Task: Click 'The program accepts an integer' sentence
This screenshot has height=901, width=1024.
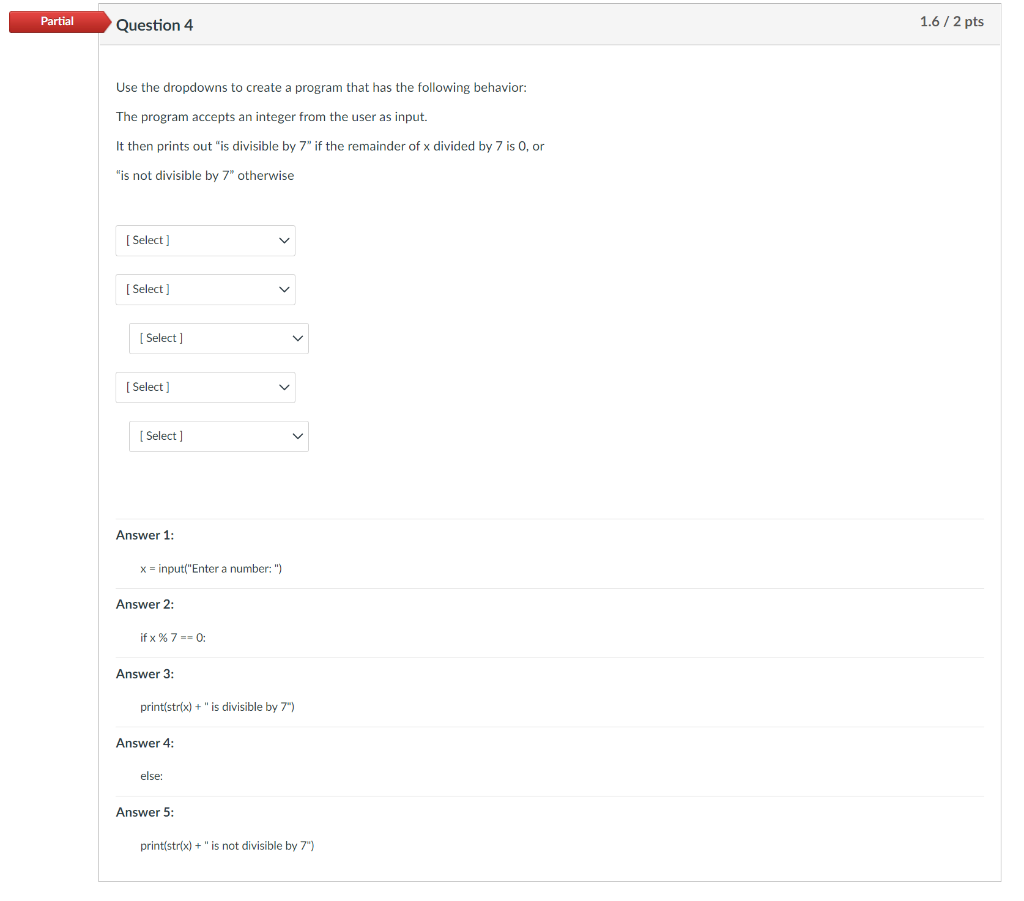Action: pos(272,117)
